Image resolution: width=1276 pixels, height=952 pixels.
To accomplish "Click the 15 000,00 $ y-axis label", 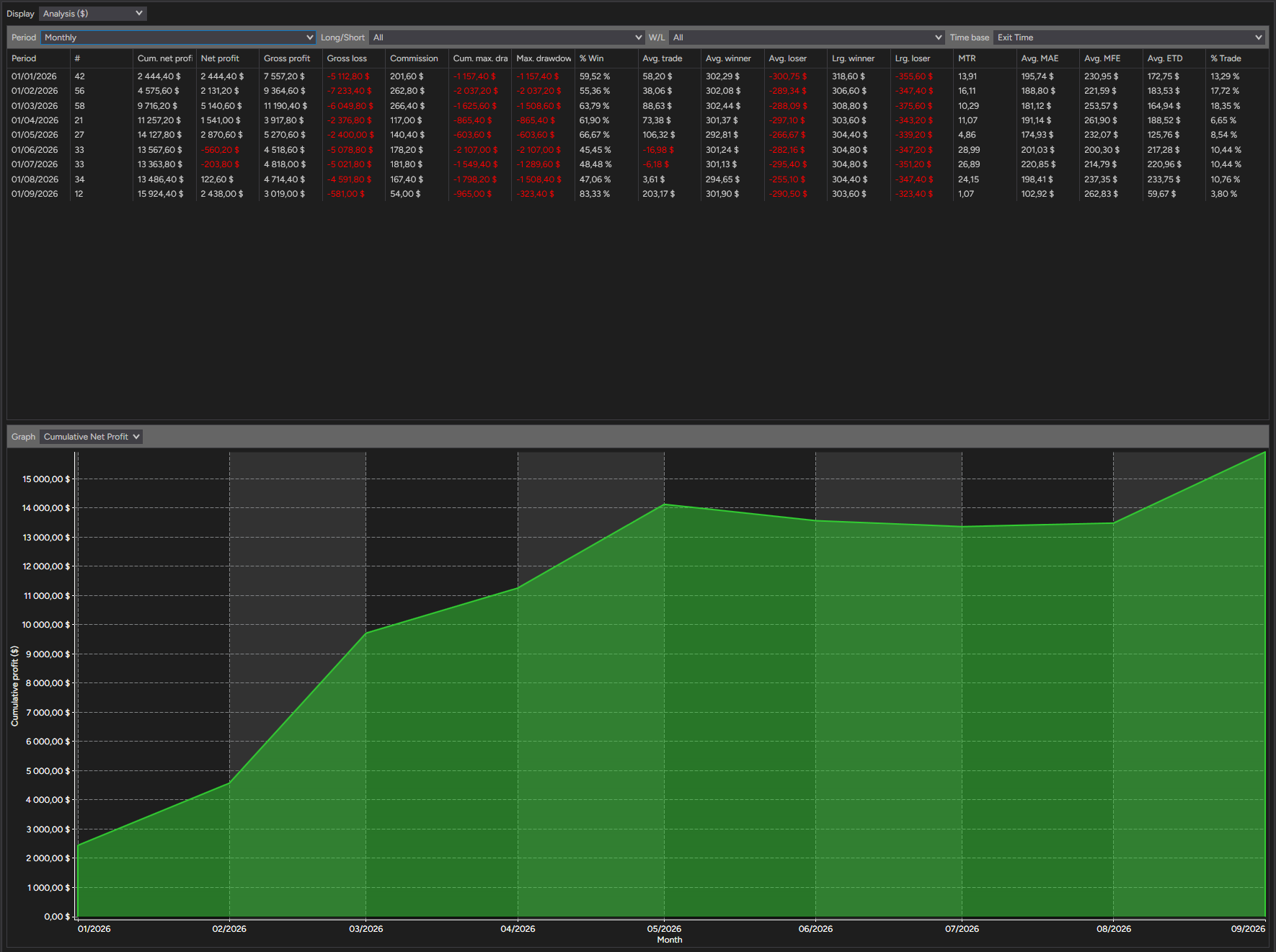I will [x=46, y=479].
